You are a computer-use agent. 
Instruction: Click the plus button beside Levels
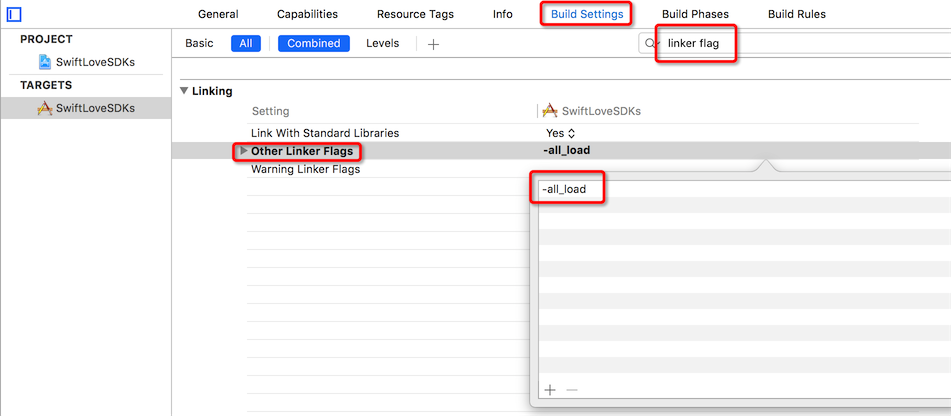[x=433, y=44]
